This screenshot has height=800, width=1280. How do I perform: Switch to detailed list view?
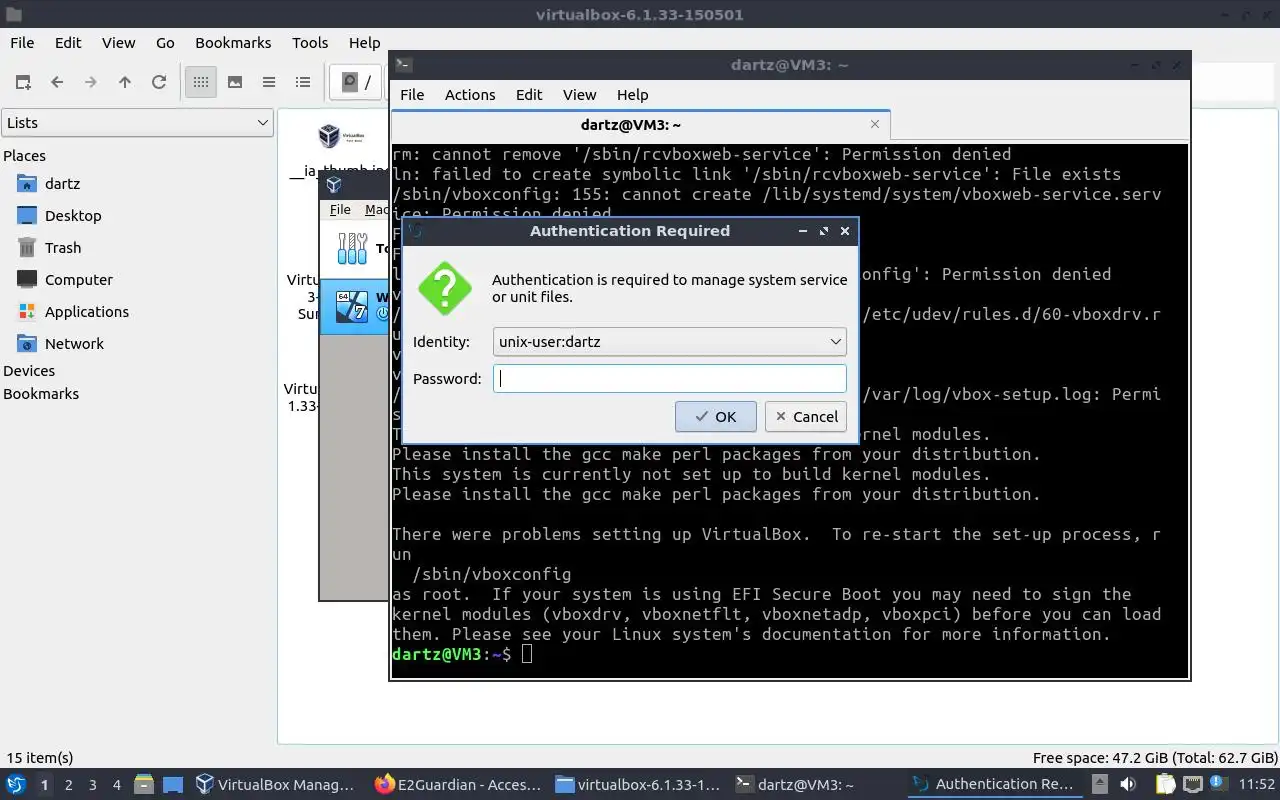pos(303,82)
